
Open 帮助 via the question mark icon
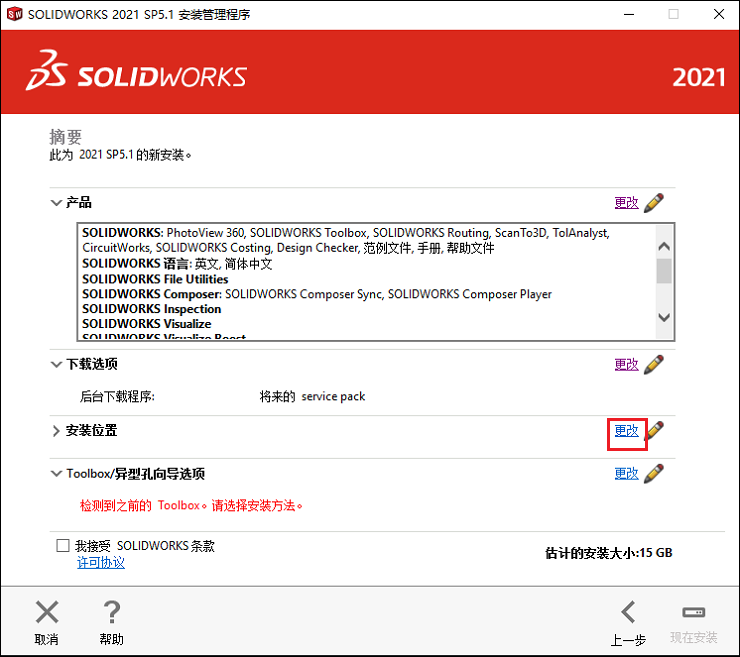(112, 612)
